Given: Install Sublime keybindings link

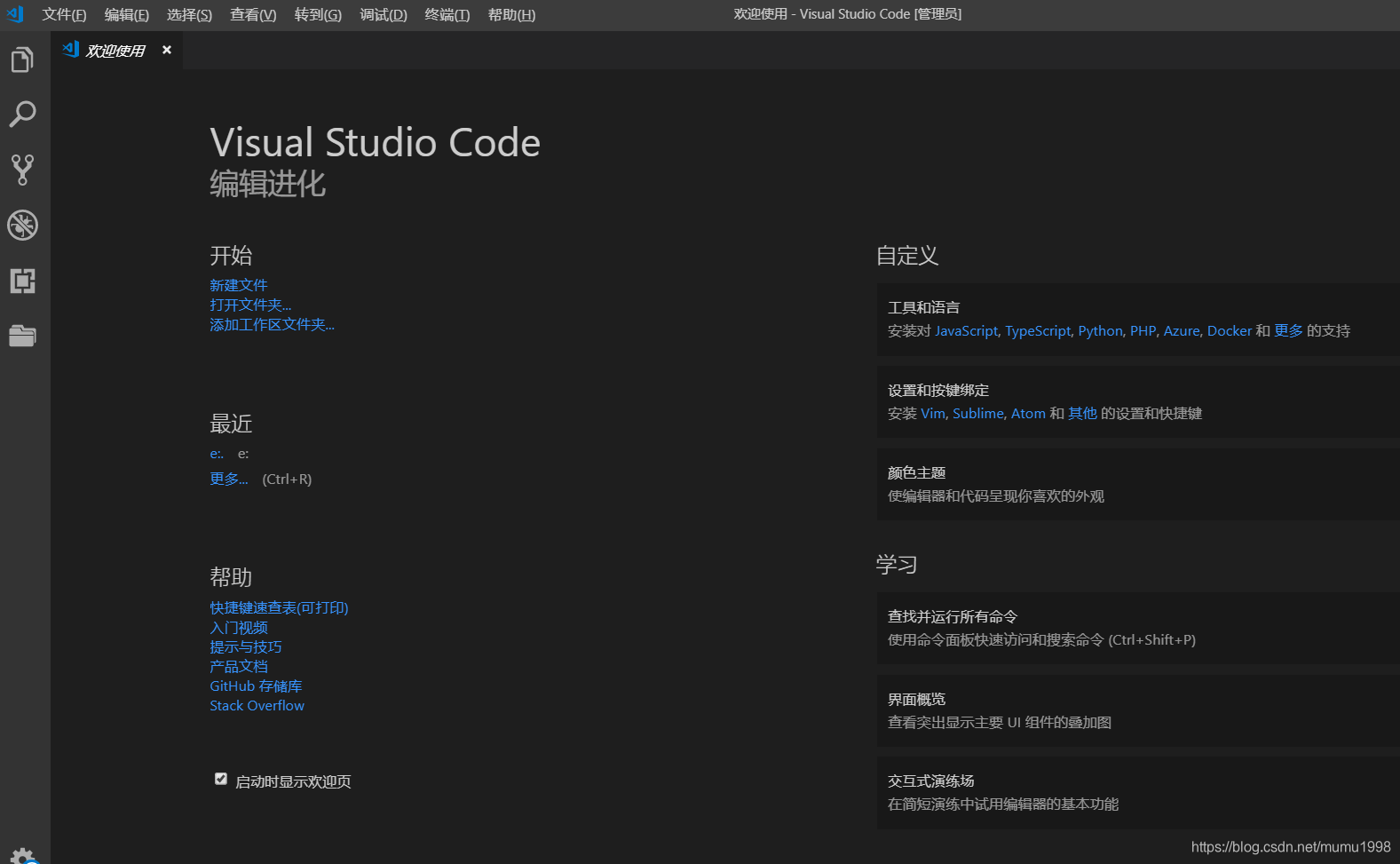Looking at the screenshot, I should coord(977,413).
